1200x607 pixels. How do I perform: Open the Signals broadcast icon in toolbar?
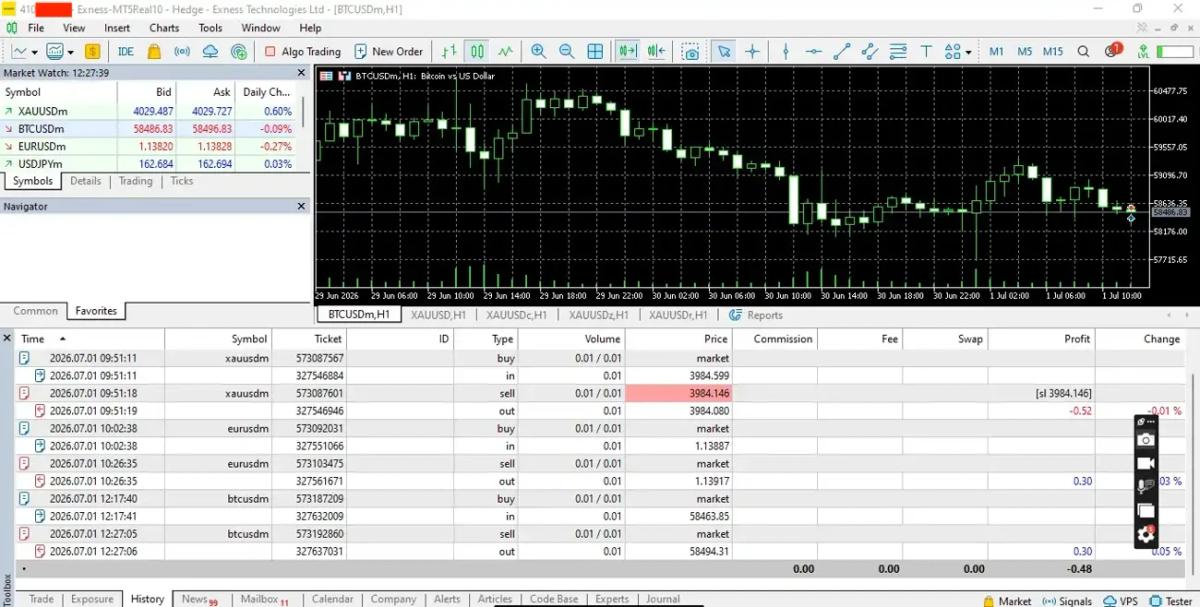[x=182, y=51]
